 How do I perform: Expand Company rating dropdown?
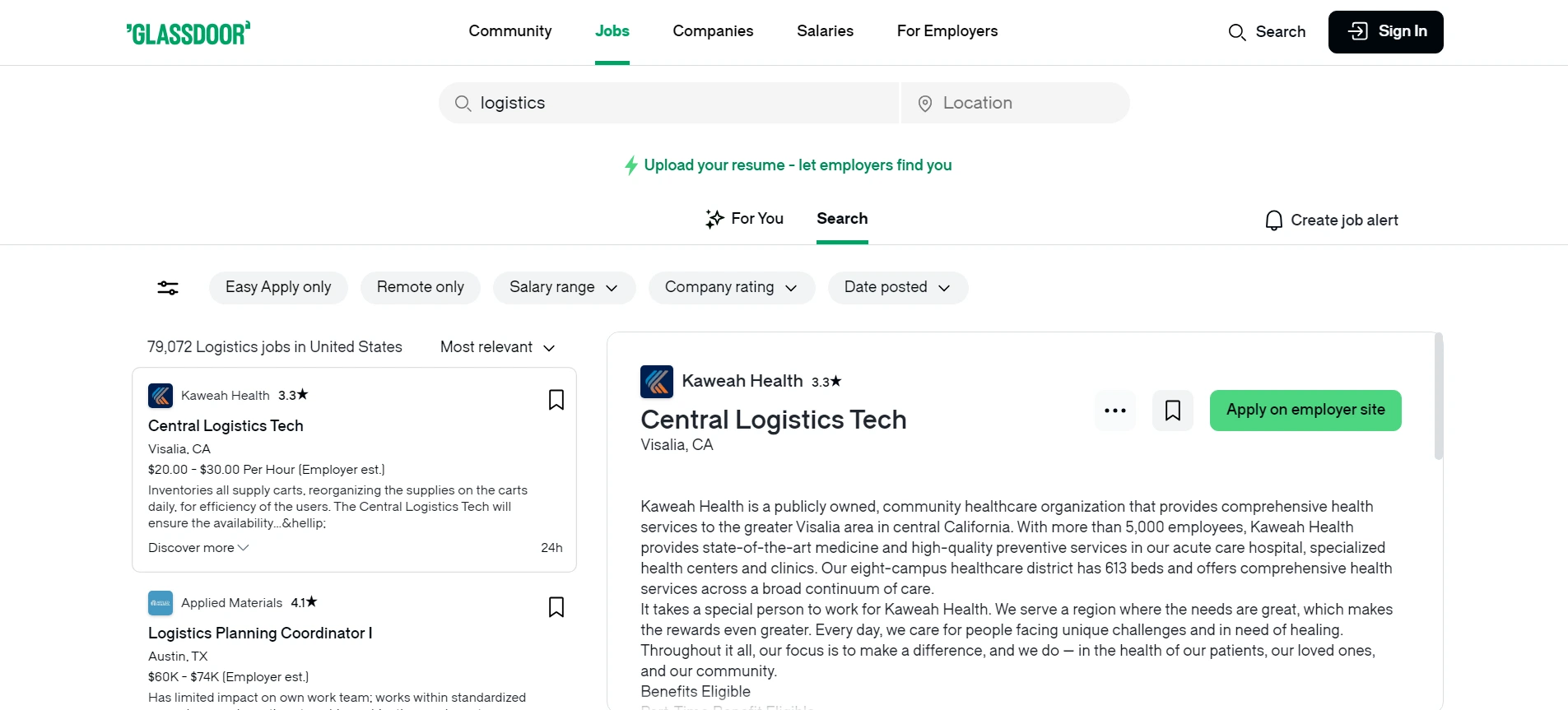point(732,287)
